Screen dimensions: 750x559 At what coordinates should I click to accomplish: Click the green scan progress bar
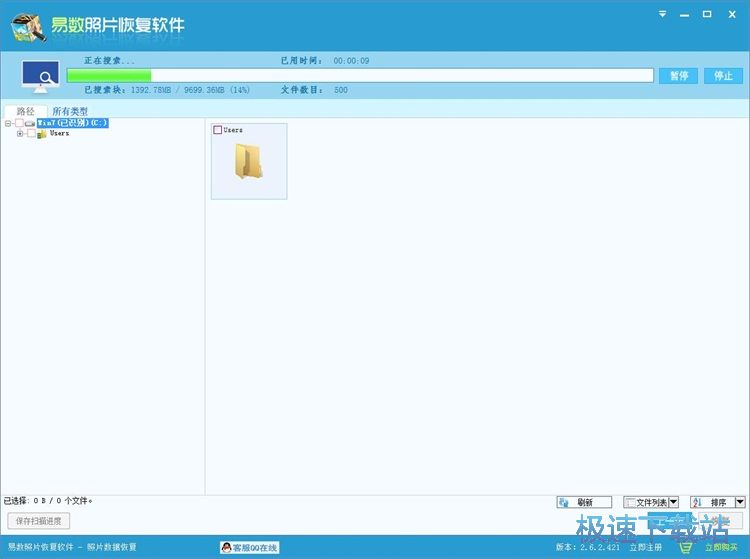(x=109, y=76)
